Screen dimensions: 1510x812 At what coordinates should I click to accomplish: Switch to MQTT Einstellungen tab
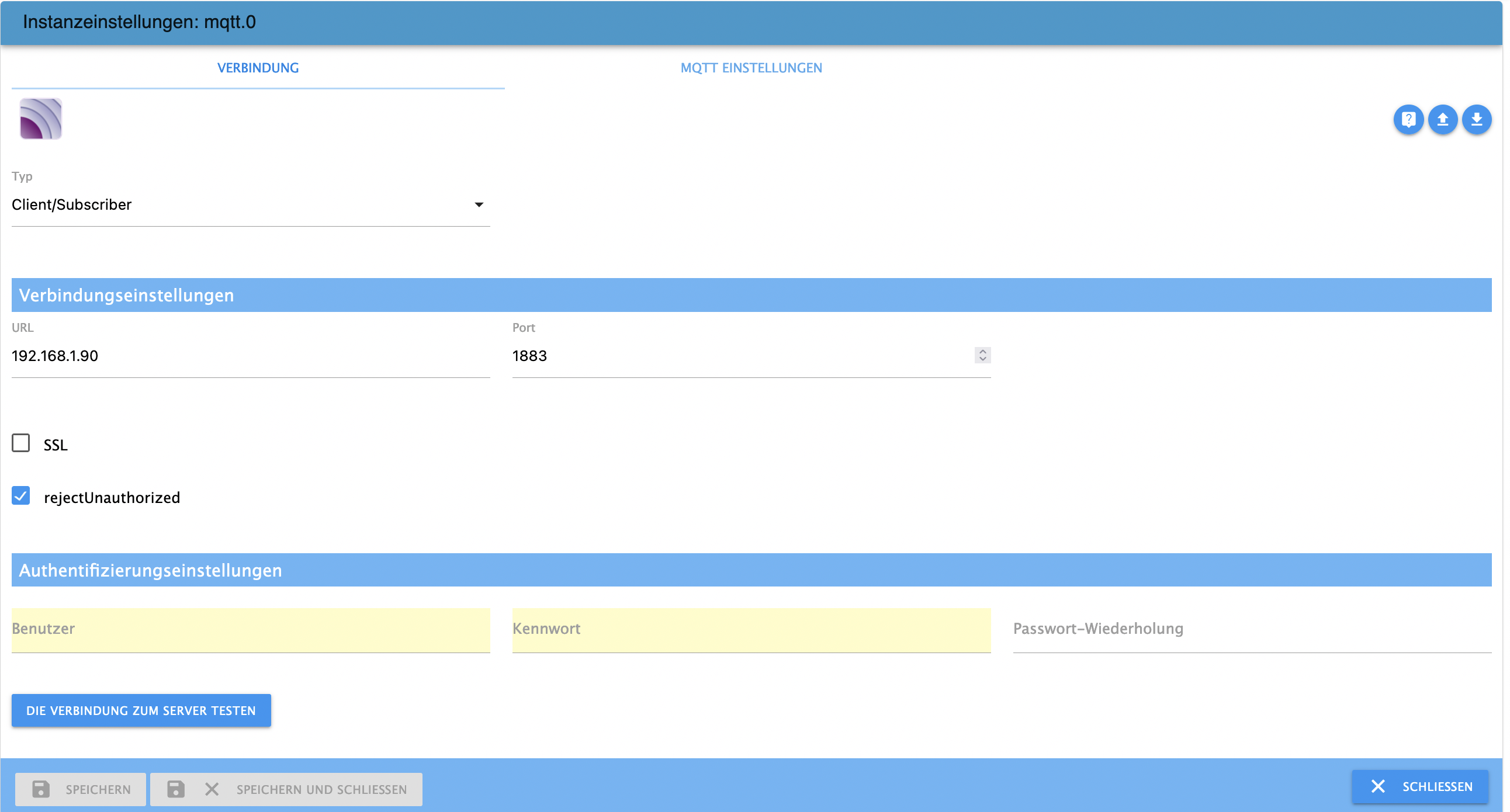751,68
